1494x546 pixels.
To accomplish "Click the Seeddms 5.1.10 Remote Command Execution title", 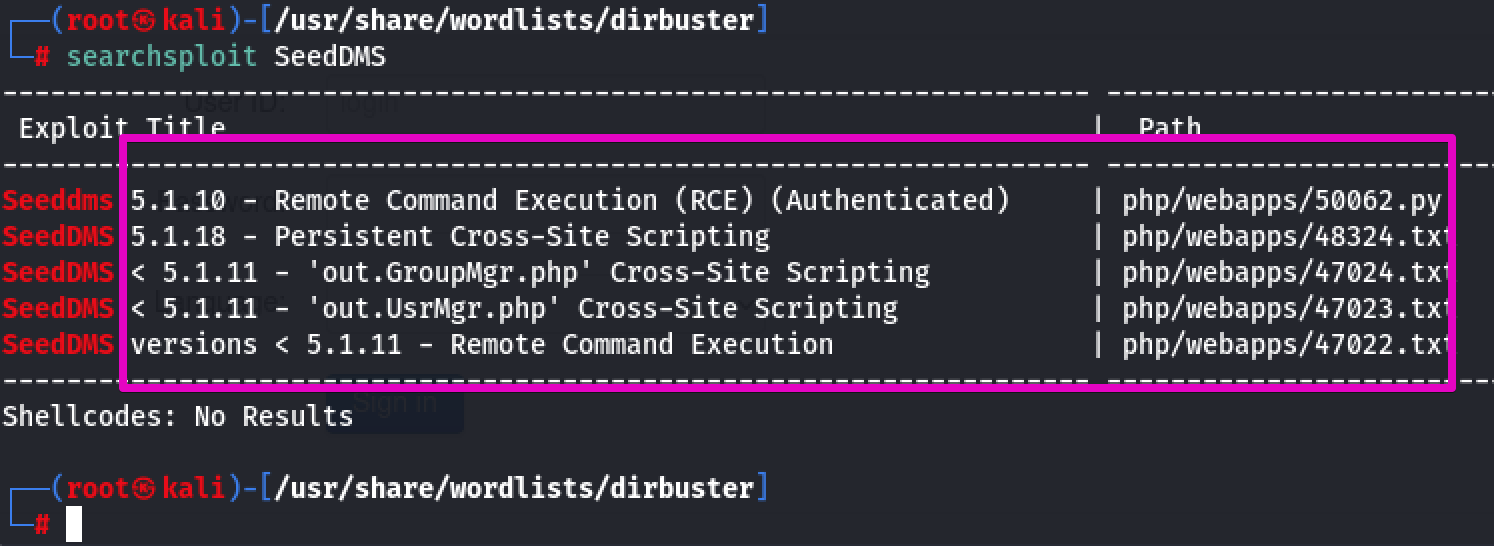I will tap(506, 201).
